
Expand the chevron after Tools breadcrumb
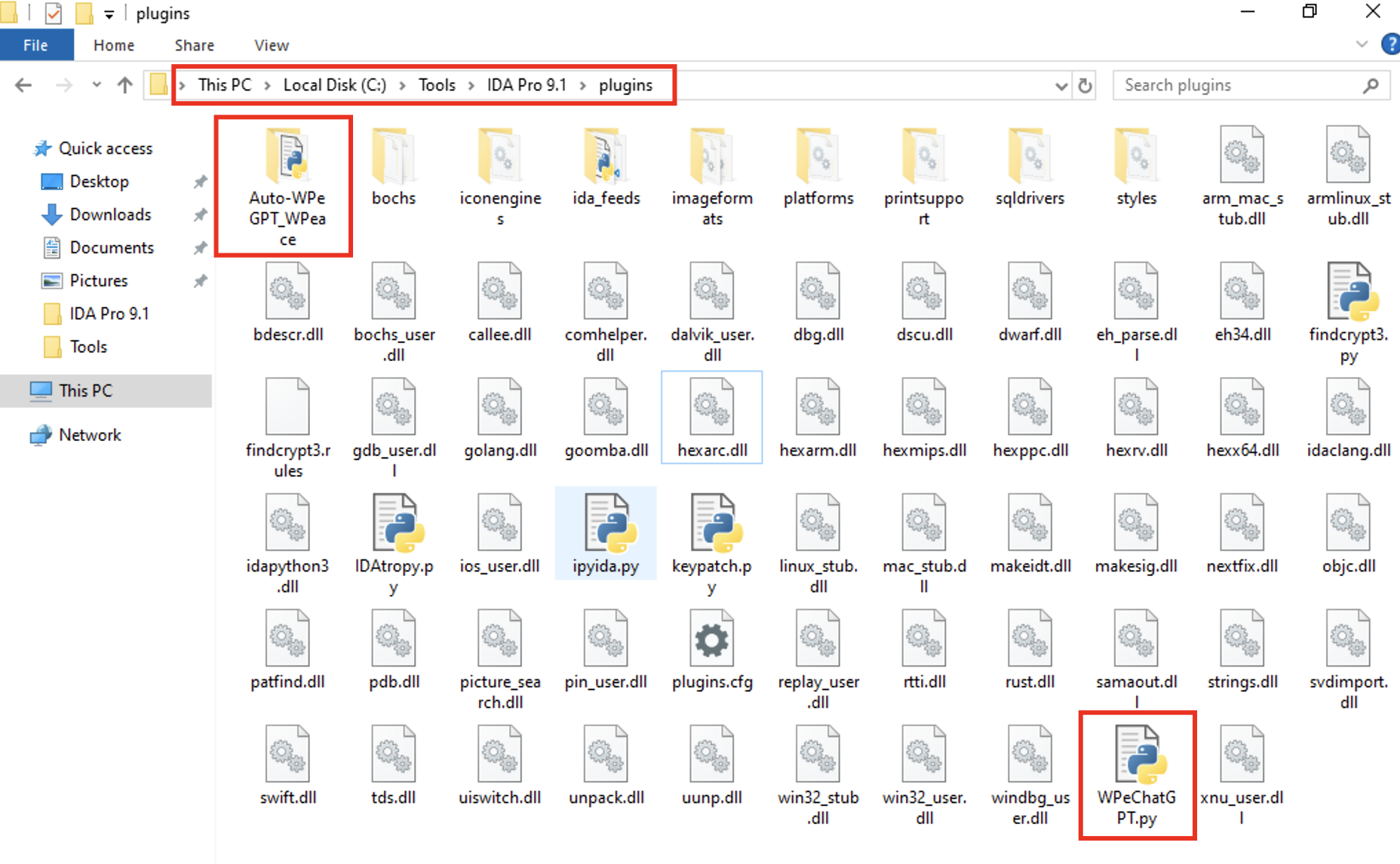(x=471, y=86)
